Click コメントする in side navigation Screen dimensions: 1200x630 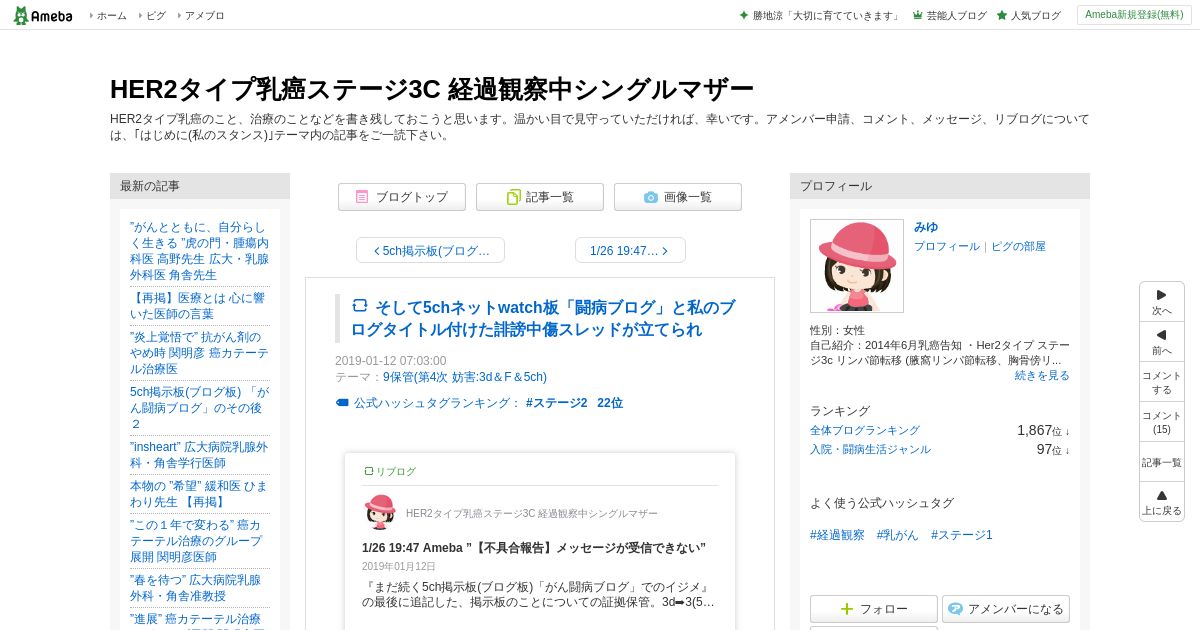click(1162, 382)
